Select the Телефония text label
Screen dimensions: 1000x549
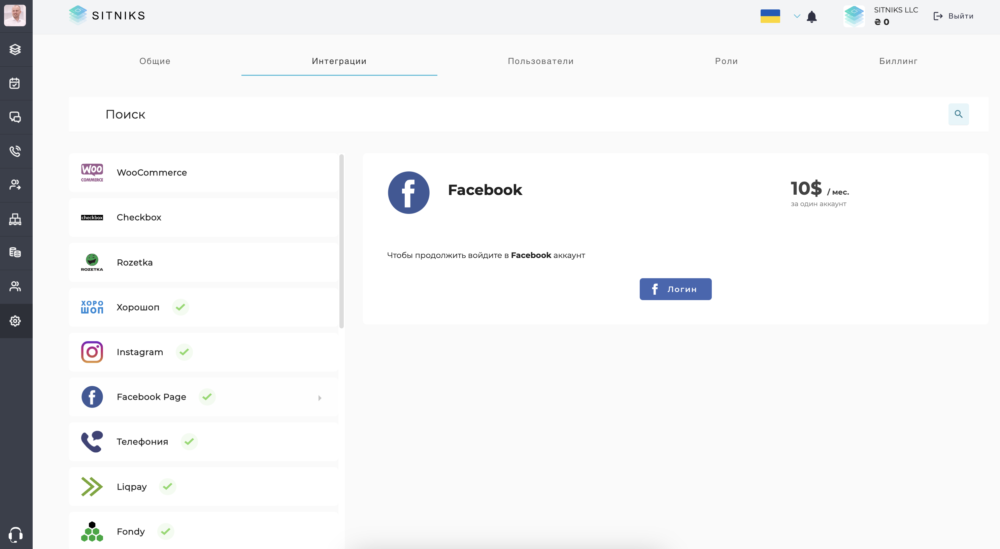(142, 442)
